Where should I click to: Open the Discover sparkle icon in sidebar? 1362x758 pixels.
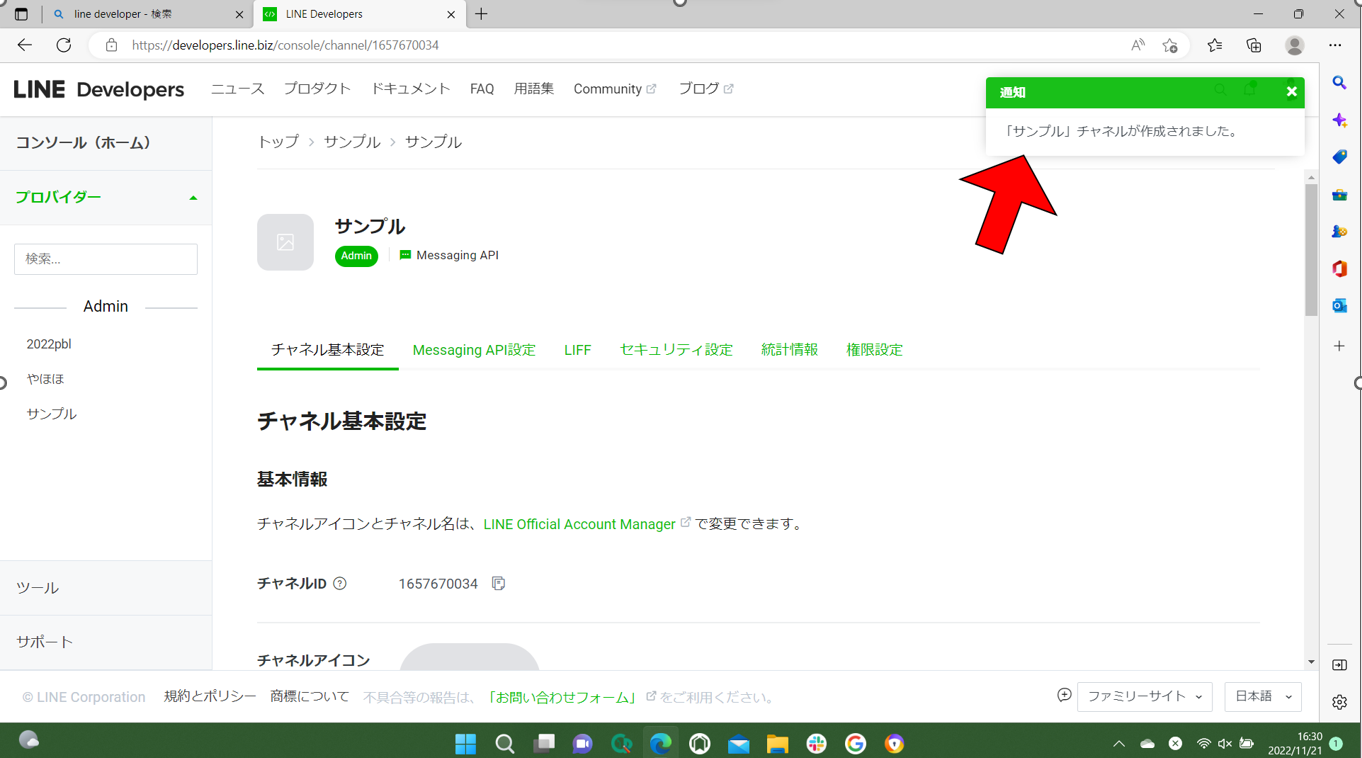click(1340, 120)
